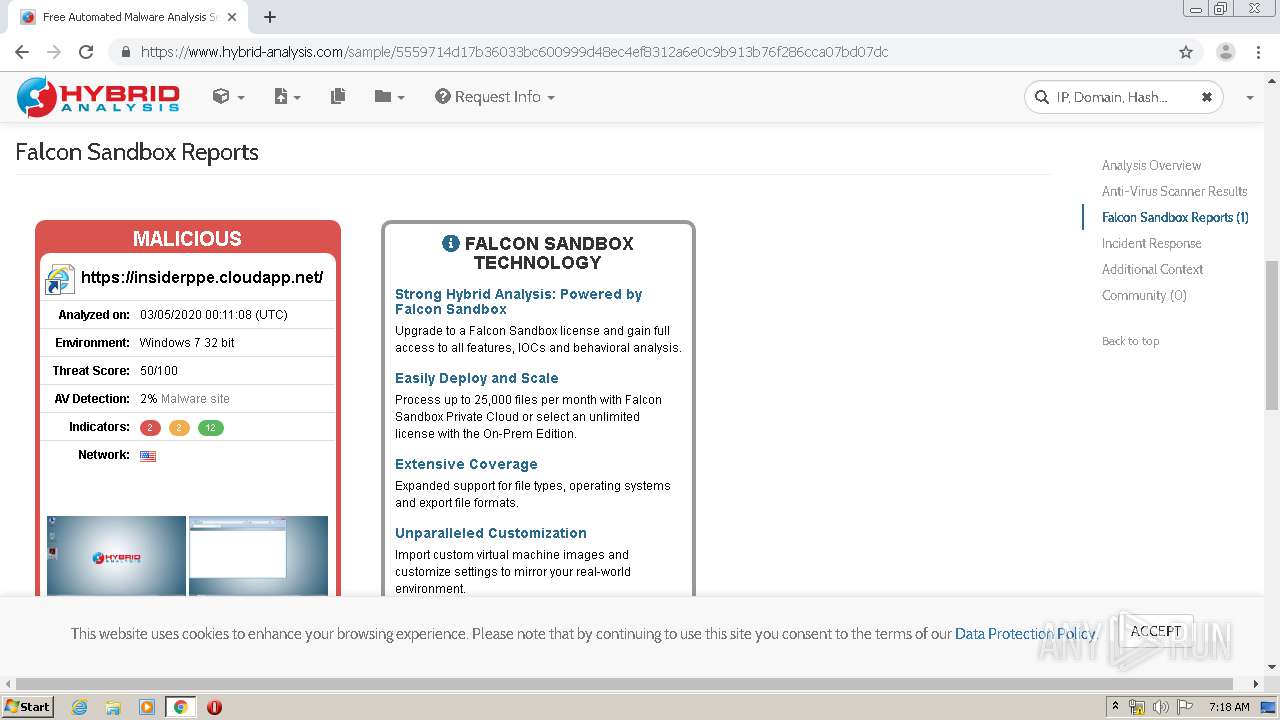Open the Request Info menu
The width and height of the screenshot is (1280, 720).
[494, 97]
